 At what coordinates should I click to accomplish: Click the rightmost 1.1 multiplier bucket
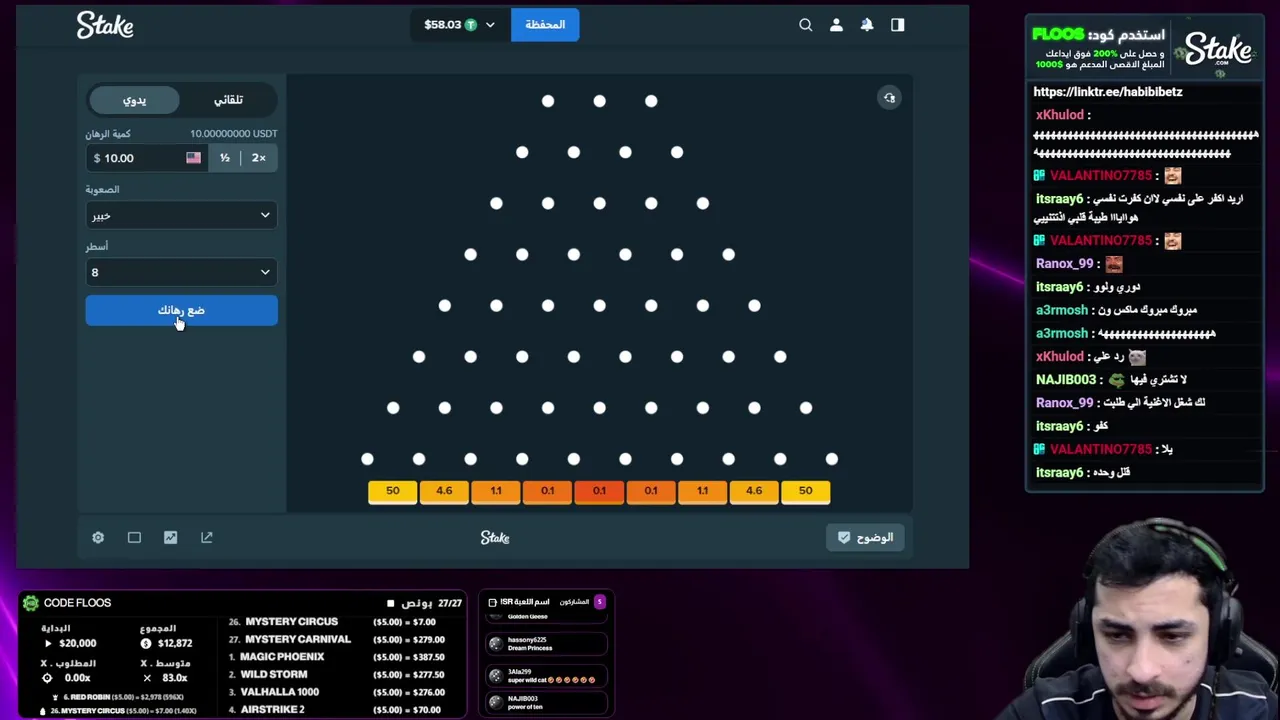coord(703,491)
